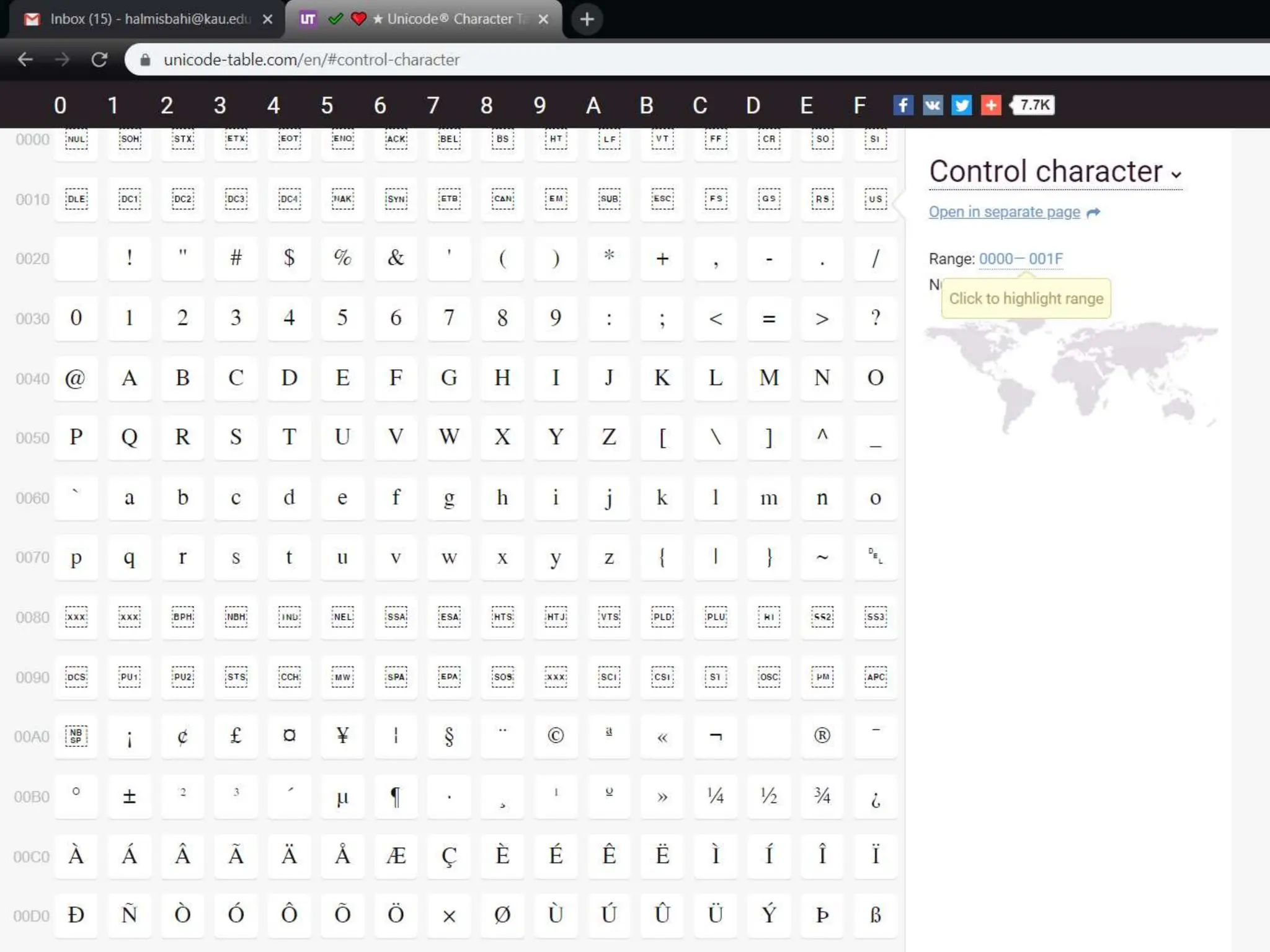
Task: Click the VK share icon
Action: point(932,105)
